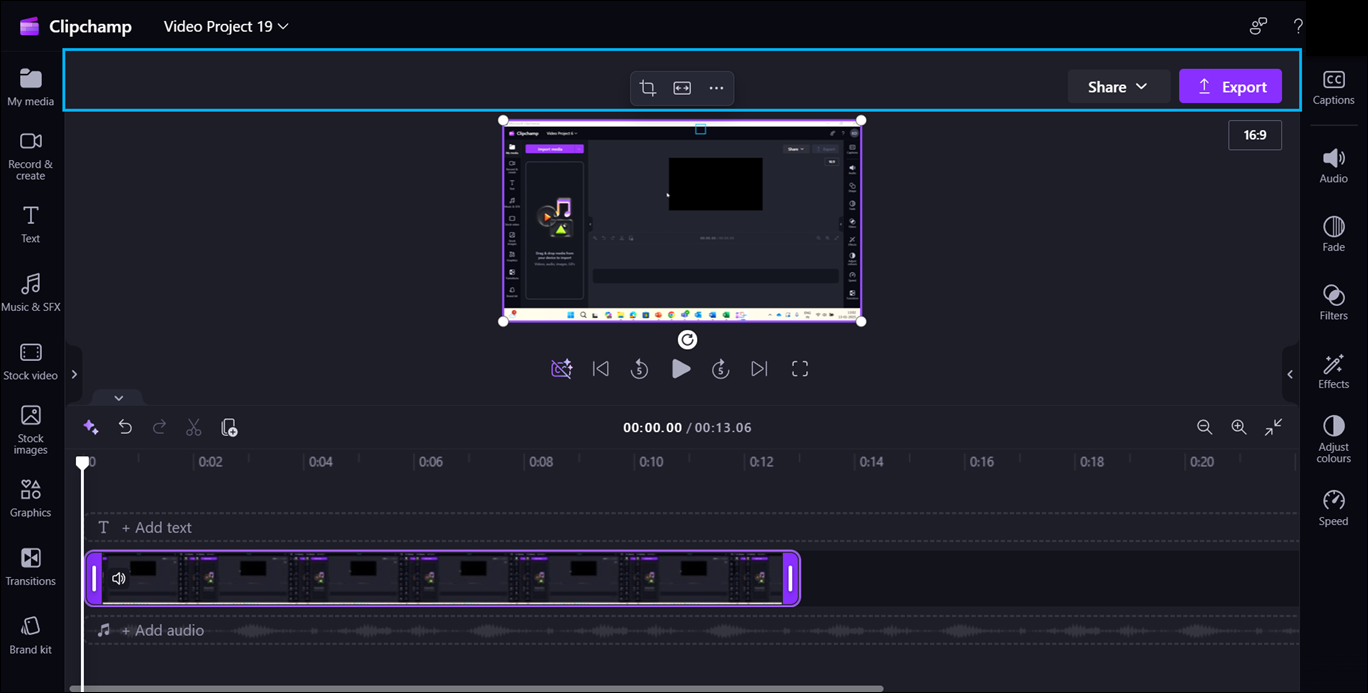Click the playhead marker at timeline start

pos(83,462)
